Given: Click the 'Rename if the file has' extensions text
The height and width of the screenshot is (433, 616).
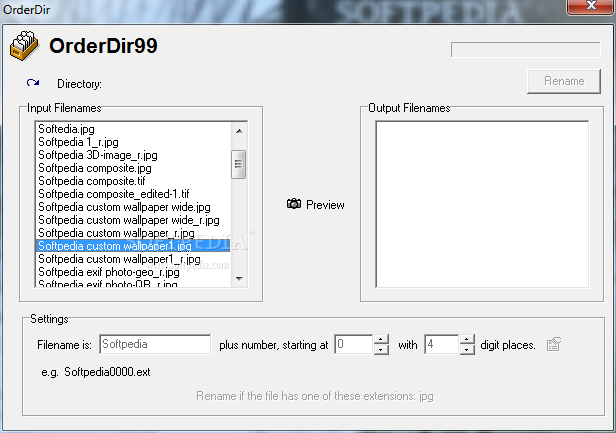Looking at the screenshot, I should [x=315, y=396].
